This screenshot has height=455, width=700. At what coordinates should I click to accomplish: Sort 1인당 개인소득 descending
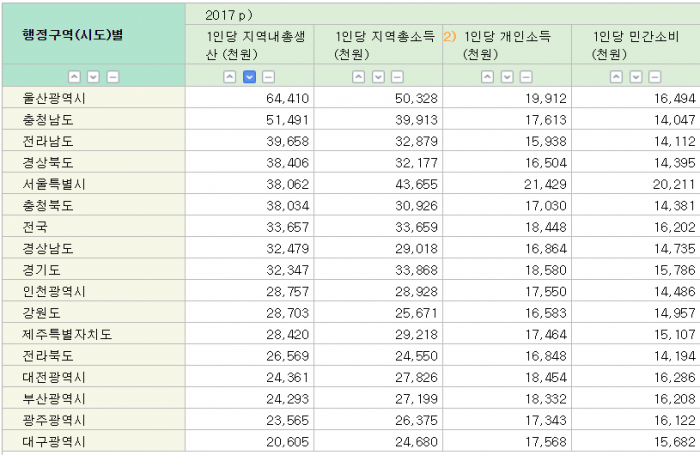tap(507, 77)
